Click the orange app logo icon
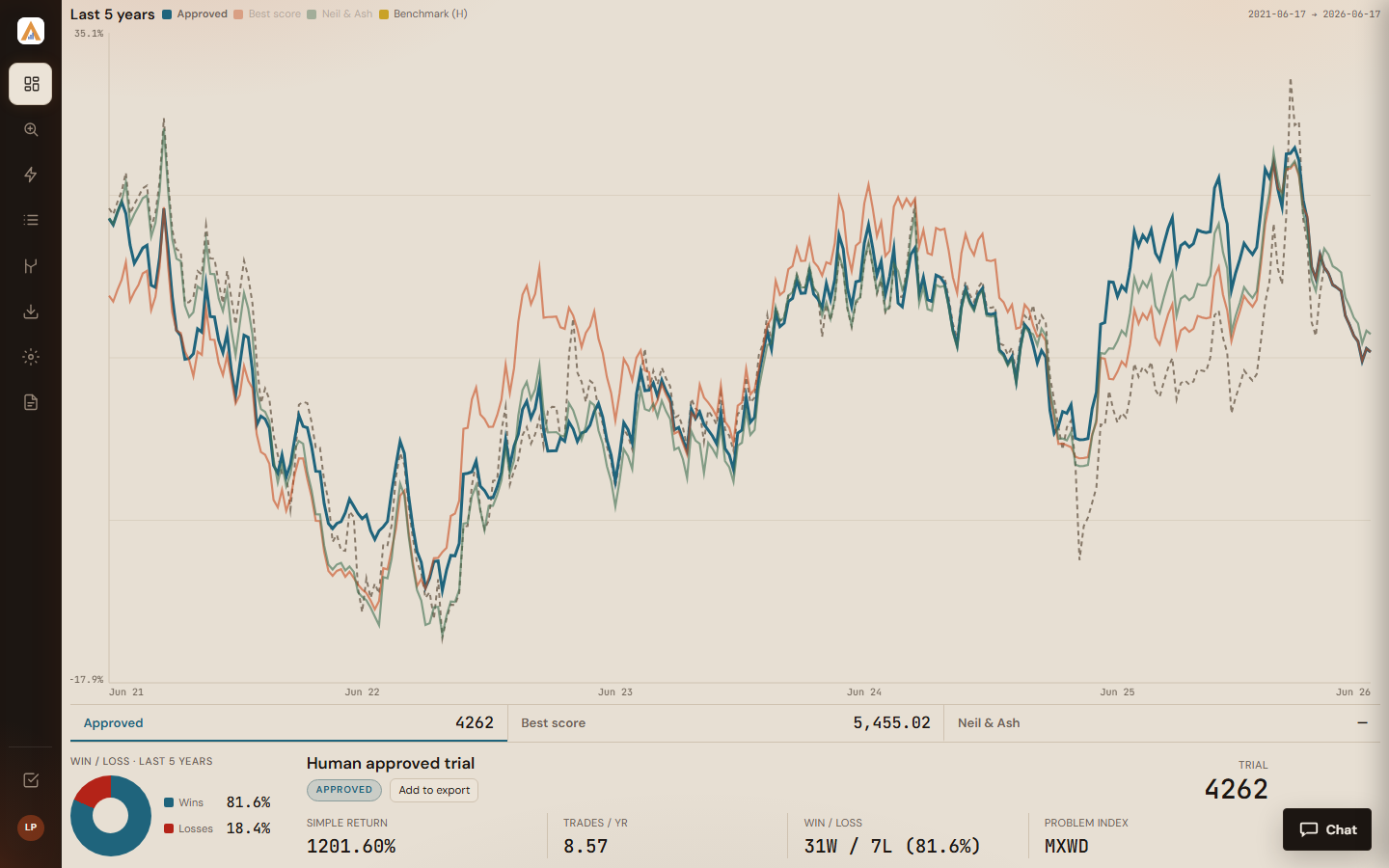Screen dimensions: 1389x868 coord(31,31)
